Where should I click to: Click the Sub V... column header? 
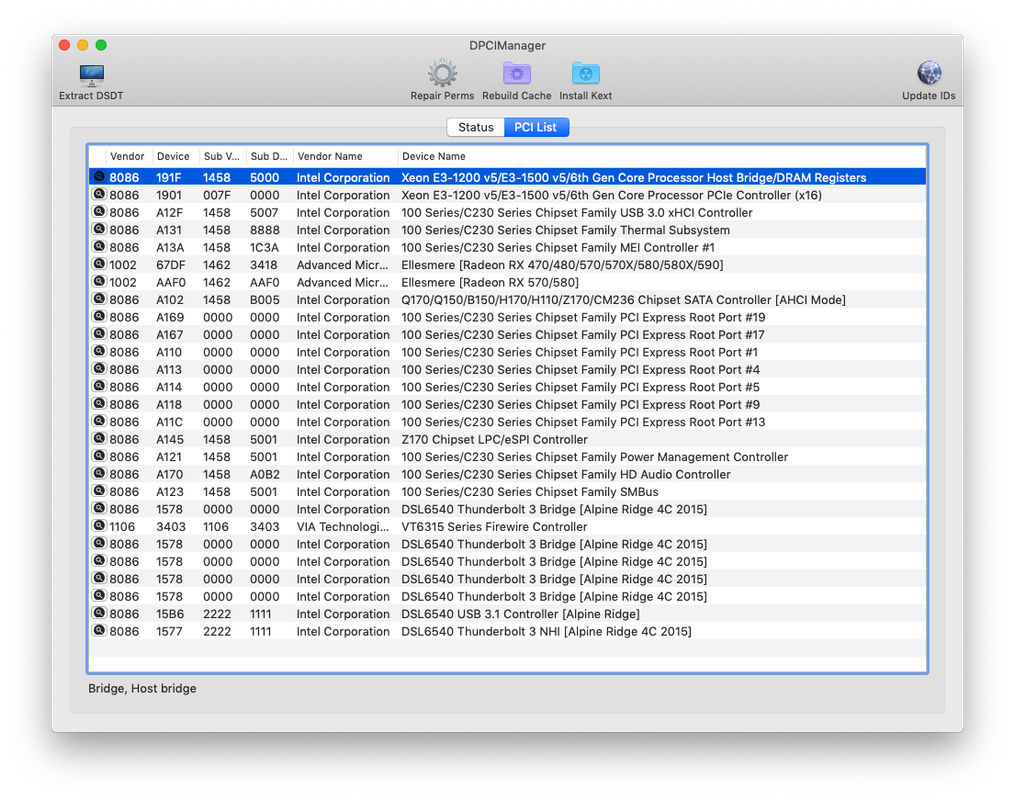click(221, 157)
